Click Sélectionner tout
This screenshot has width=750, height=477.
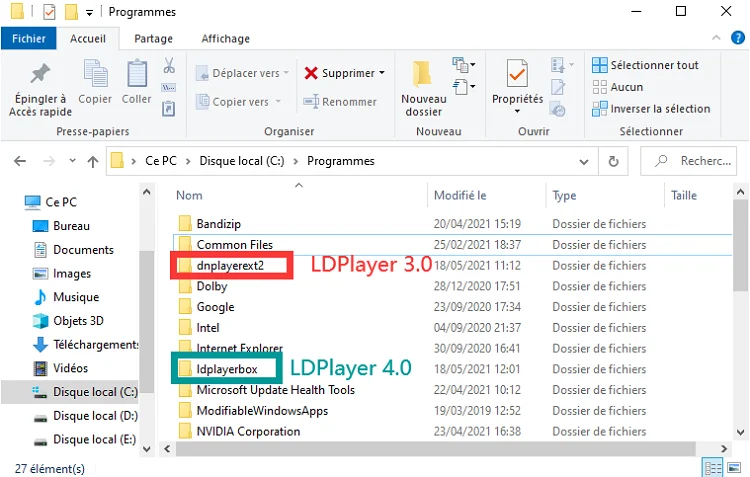click(x=645, y=65)
